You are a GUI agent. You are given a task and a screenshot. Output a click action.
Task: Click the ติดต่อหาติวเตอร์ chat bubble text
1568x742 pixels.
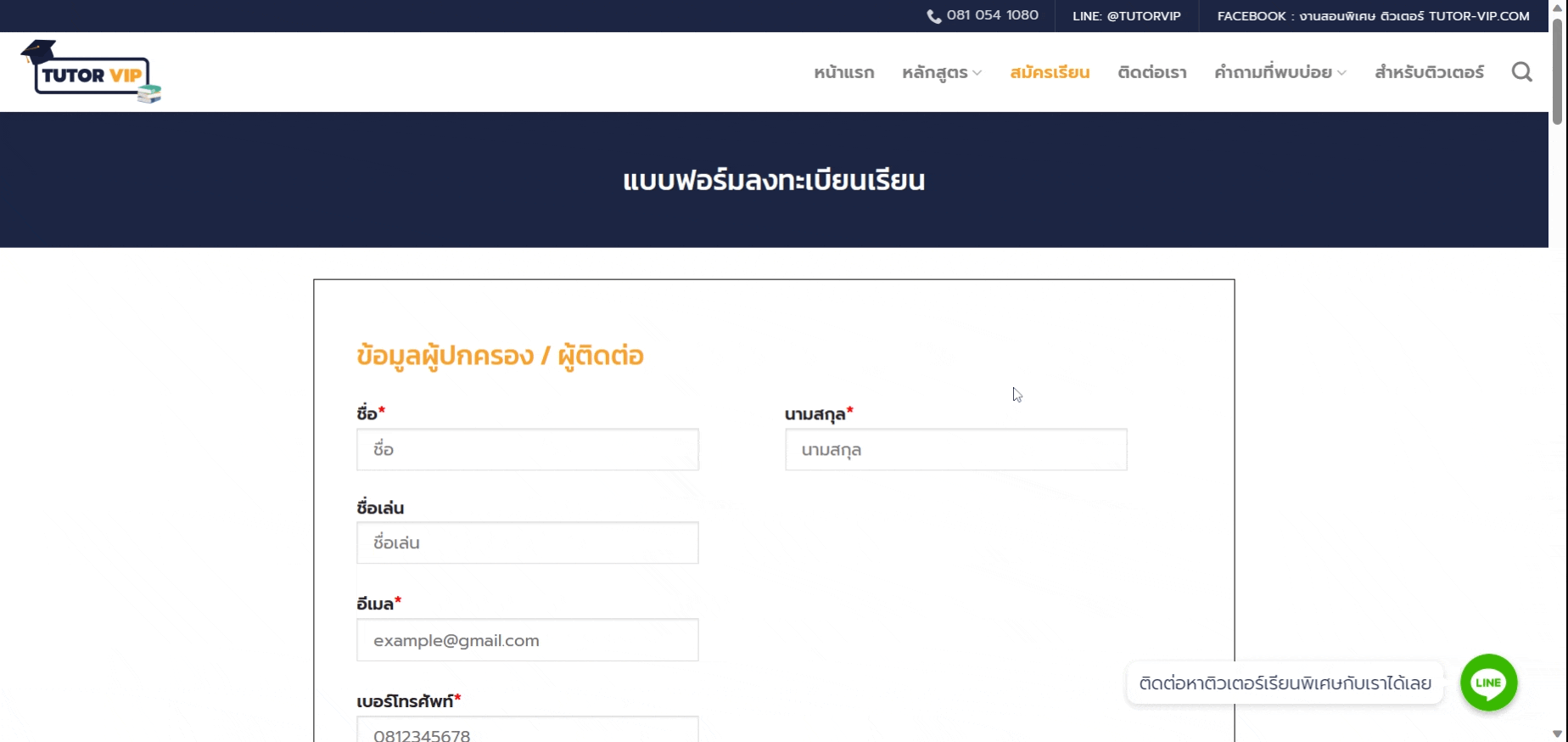point(1285,683)
